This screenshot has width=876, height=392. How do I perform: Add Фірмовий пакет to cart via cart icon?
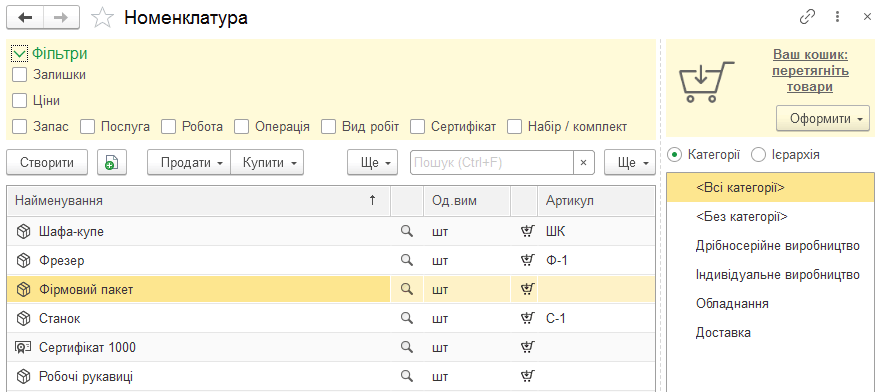pyautogui.click(x=526, y=289)
